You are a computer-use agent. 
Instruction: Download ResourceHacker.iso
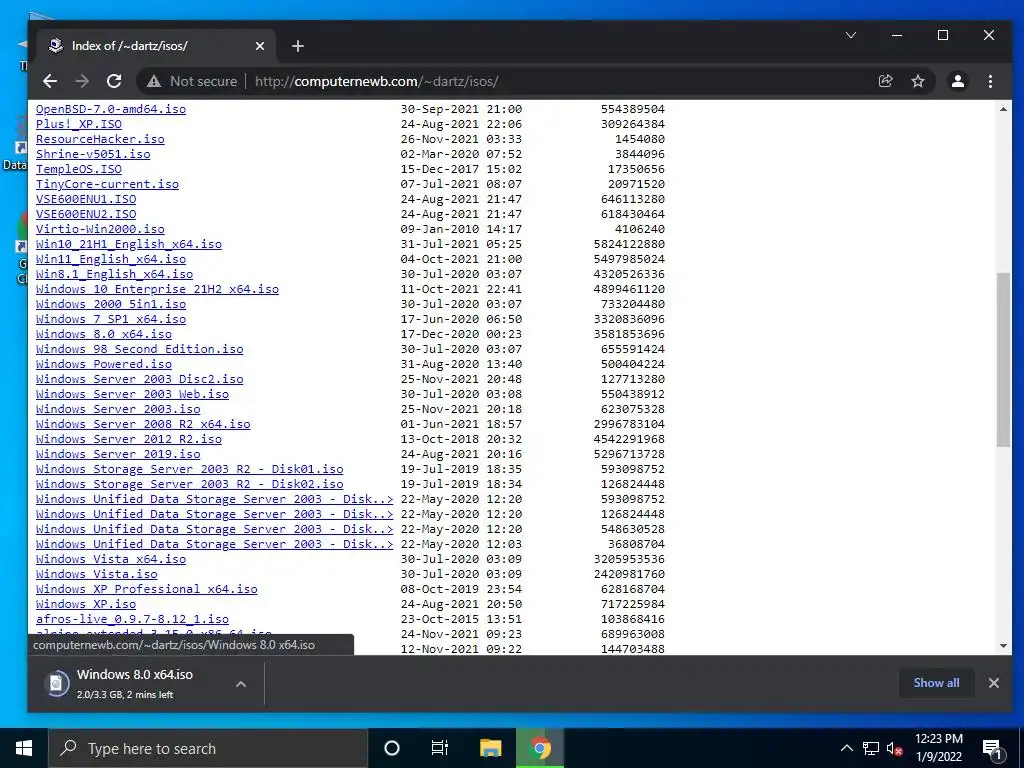pos(100,139)
